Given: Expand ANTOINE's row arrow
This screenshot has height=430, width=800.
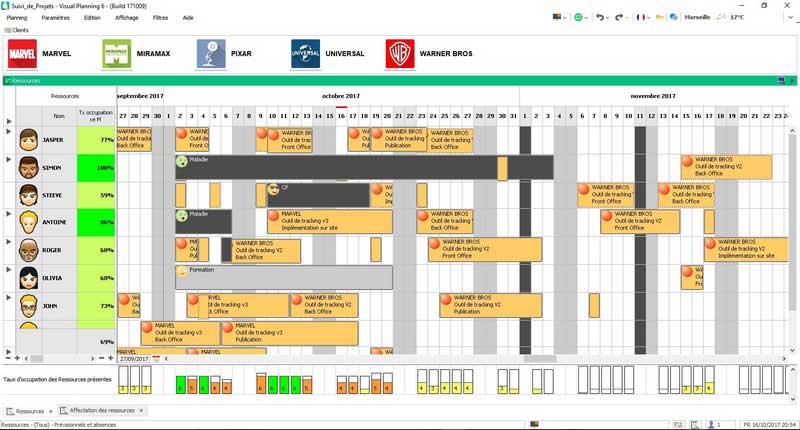Looking at the screenshot, I should click(9, 214).
